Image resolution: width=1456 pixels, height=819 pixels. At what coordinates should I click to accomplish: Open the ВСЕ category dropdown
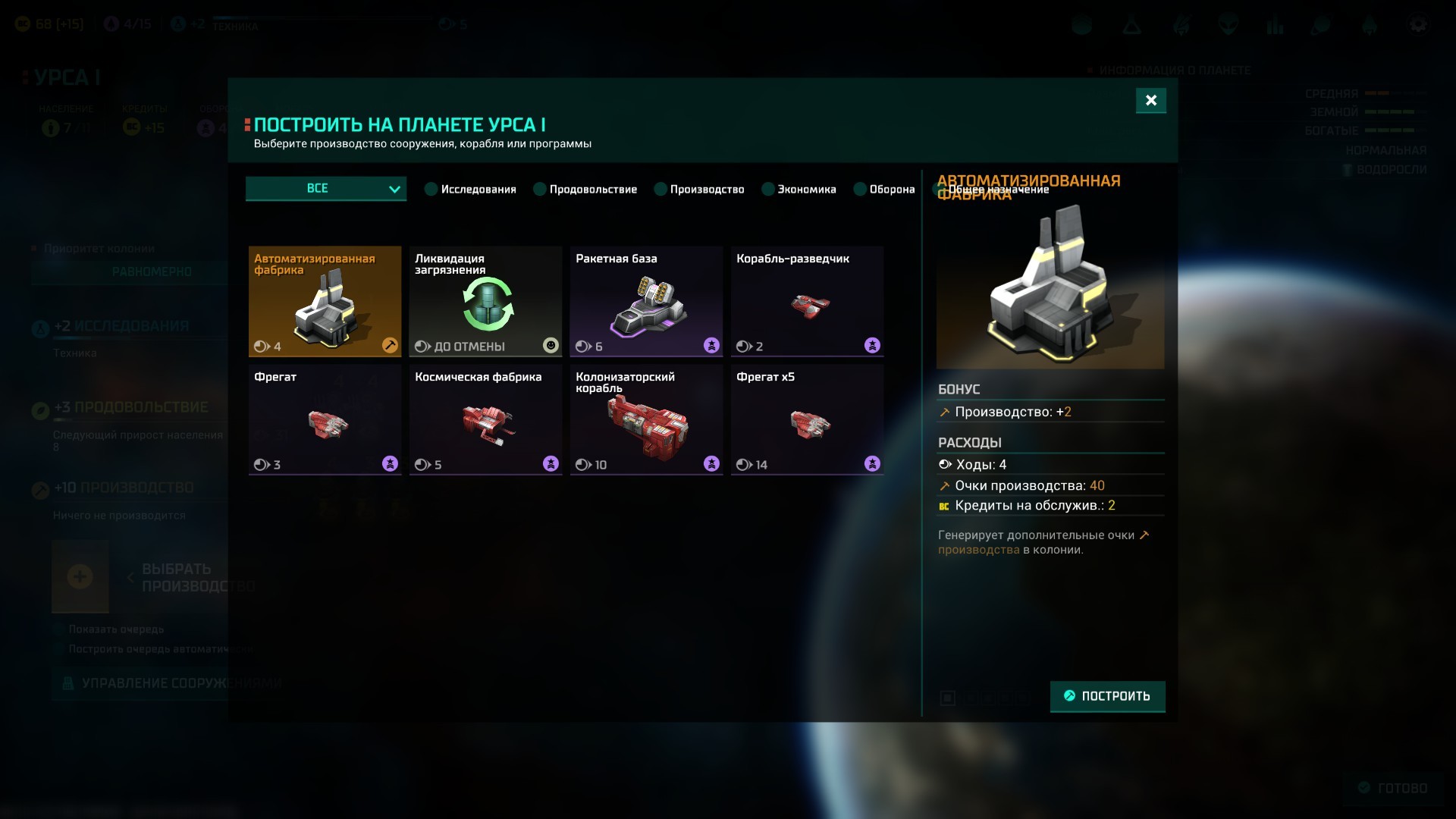point(326,189)
